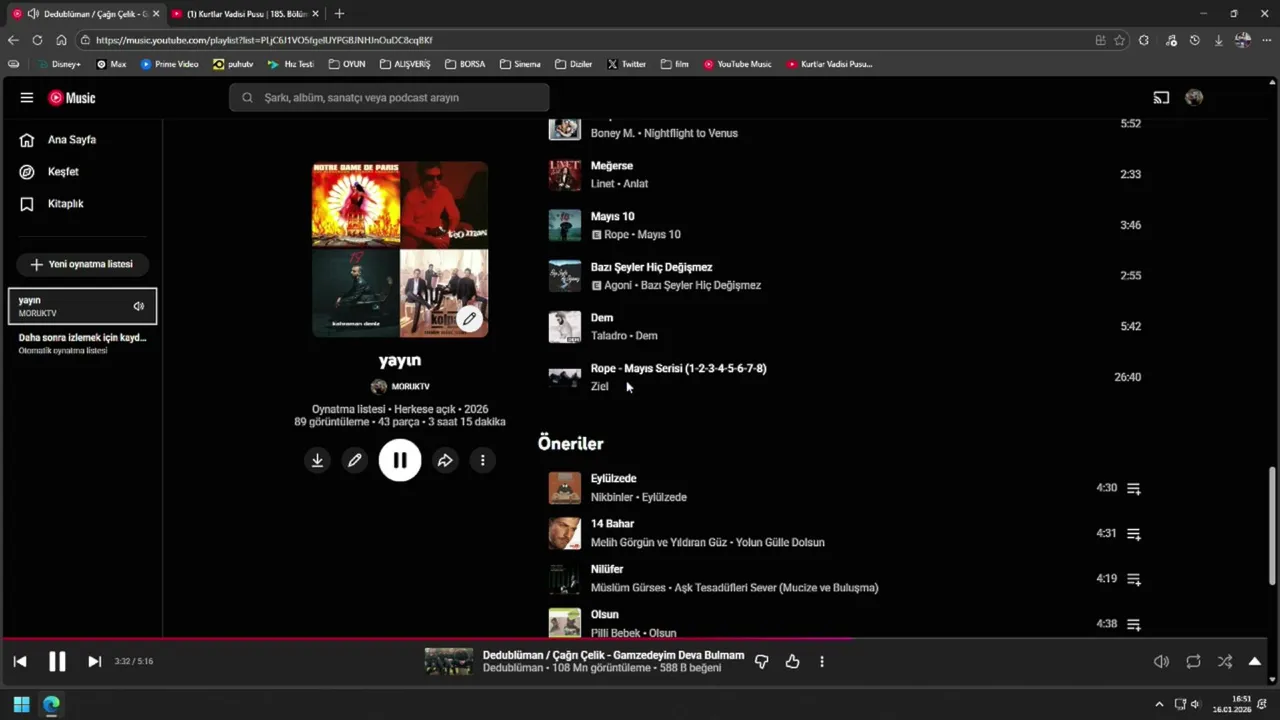Viewport: 1280px width, 720px height.
Task: Open the OYUN bookmarks folder
Action: (347, 64)
